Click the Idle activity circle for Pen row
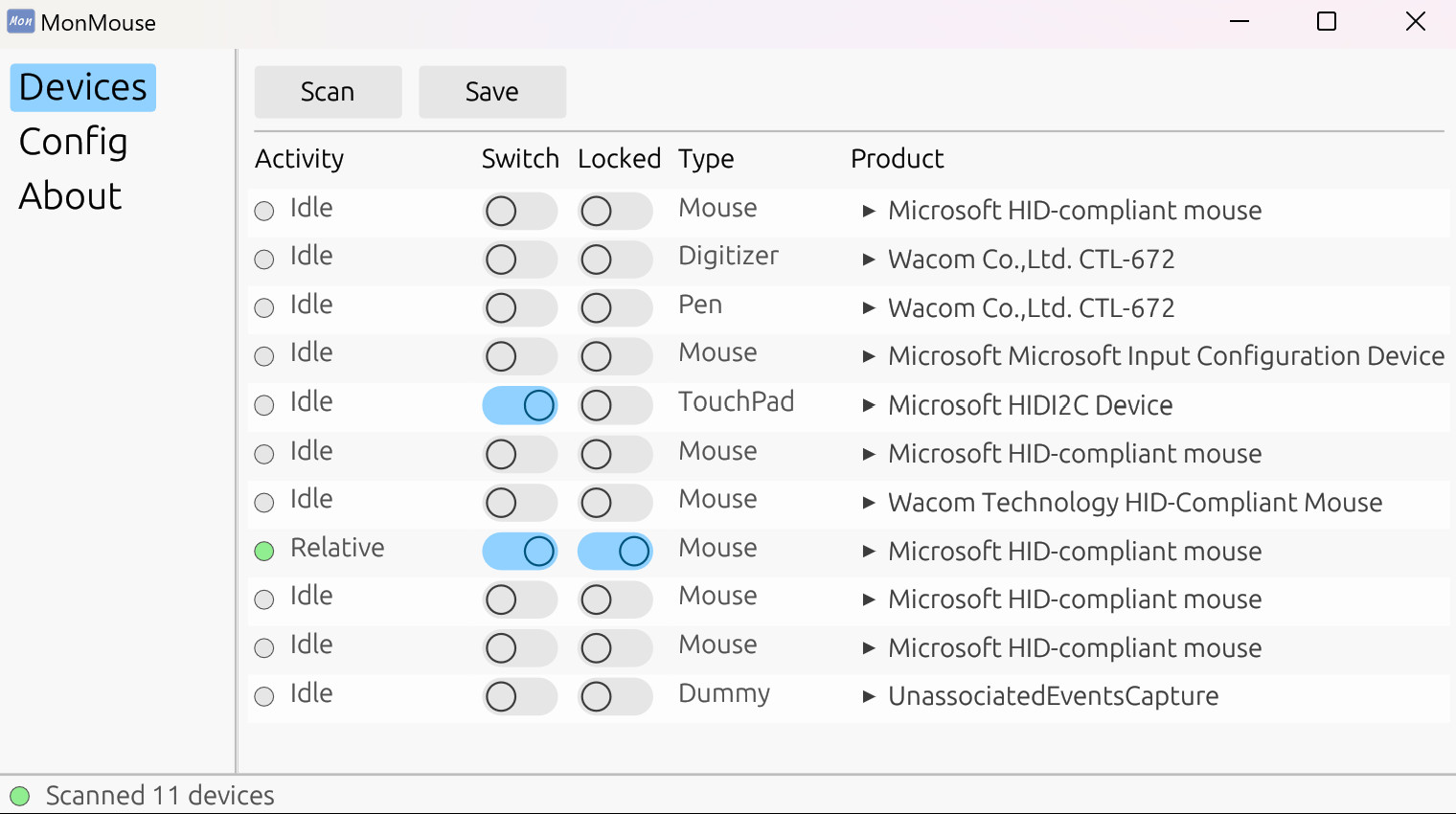This screenshot has width=1456, height=814. coord(264,307)
